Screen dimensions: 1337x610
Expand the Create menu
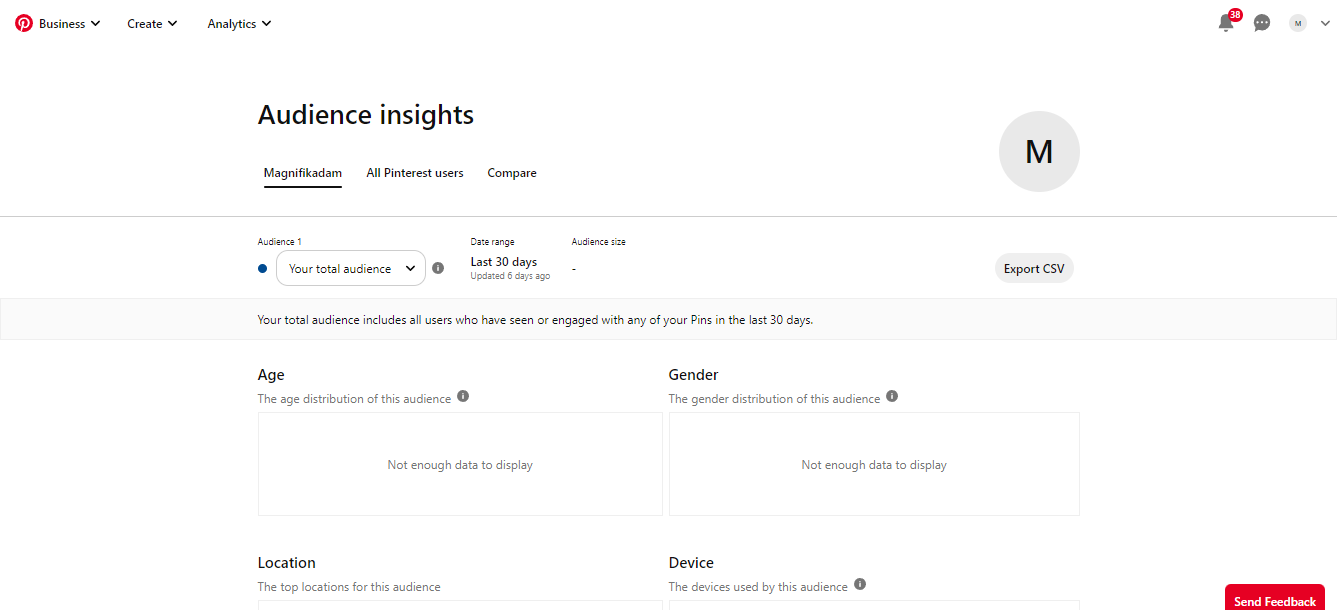point(152,24)
